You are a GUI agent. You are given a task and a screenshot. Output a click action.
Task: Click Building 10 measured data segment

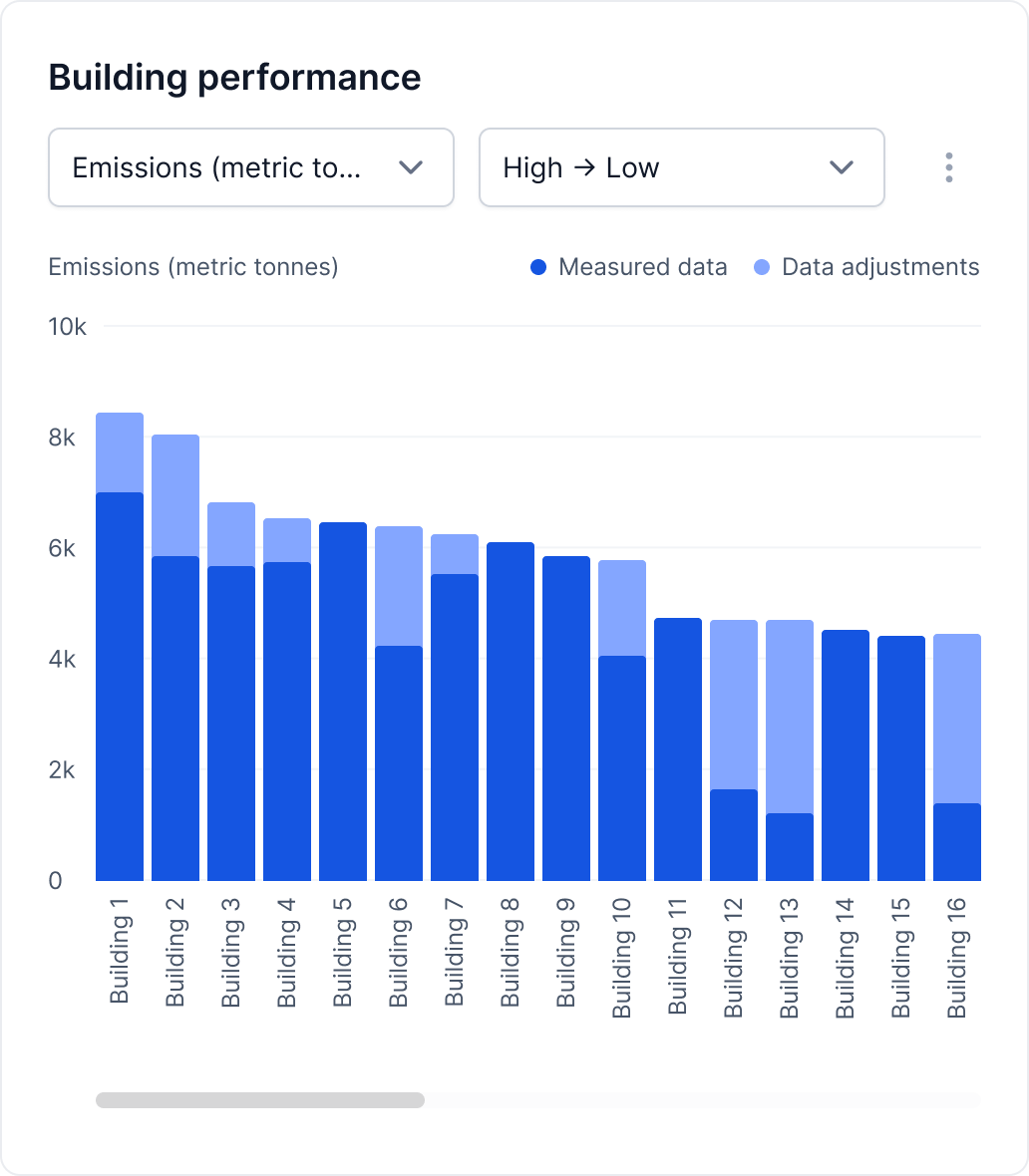(x=622, y=768)
